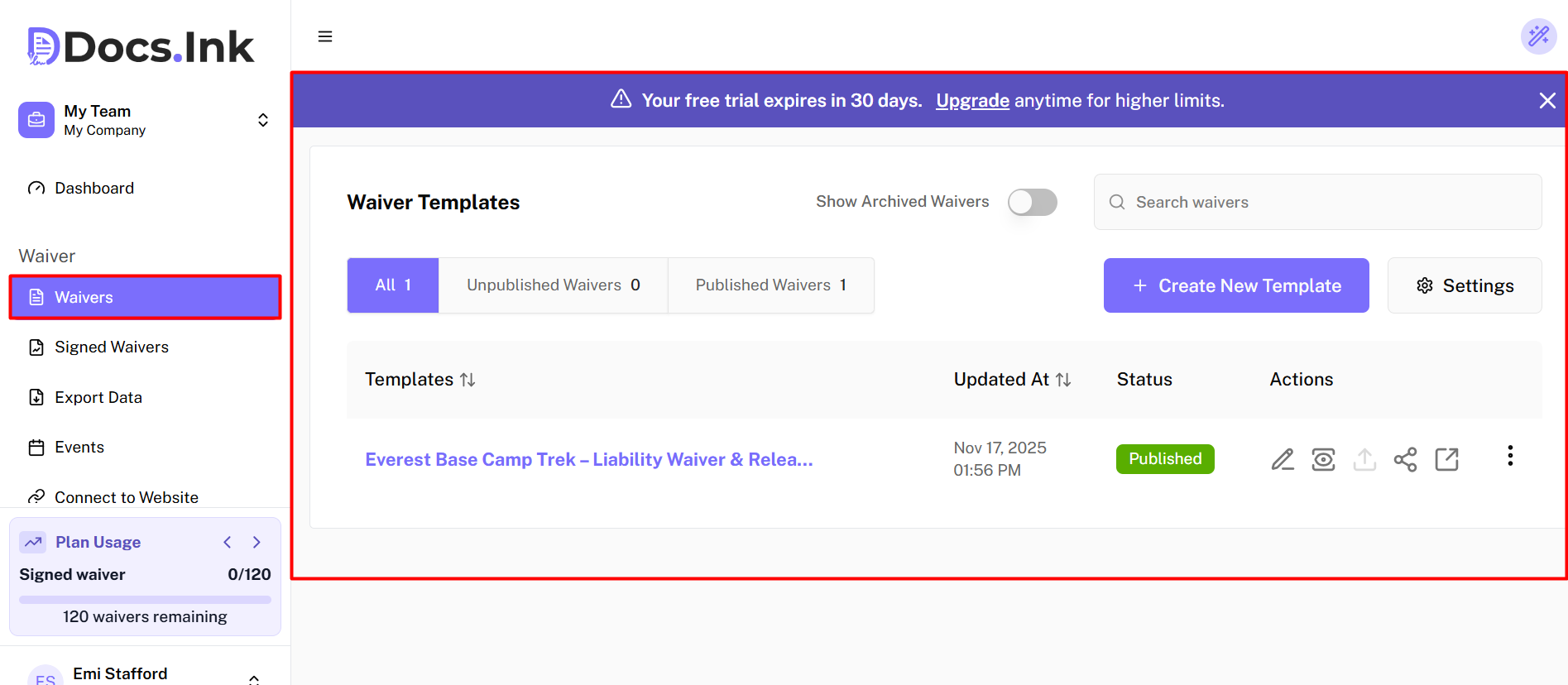The image size is (1568, 685).
Task: Click the edit pencil icon for Everest waiver
Action: [1283, 459]
